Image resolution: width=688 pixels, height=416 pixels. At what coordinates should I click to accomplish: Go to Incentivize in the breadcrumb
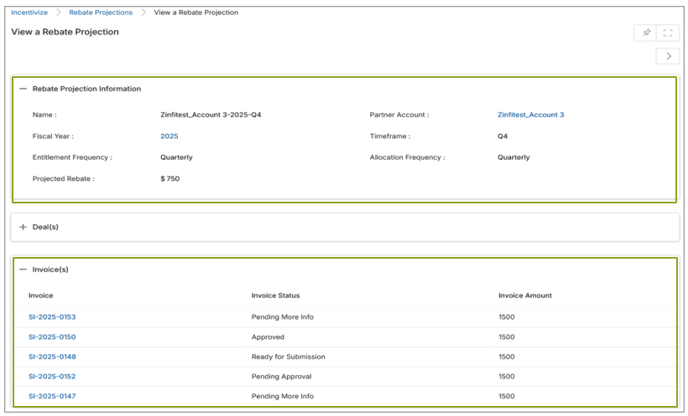(x=29, y=12)
